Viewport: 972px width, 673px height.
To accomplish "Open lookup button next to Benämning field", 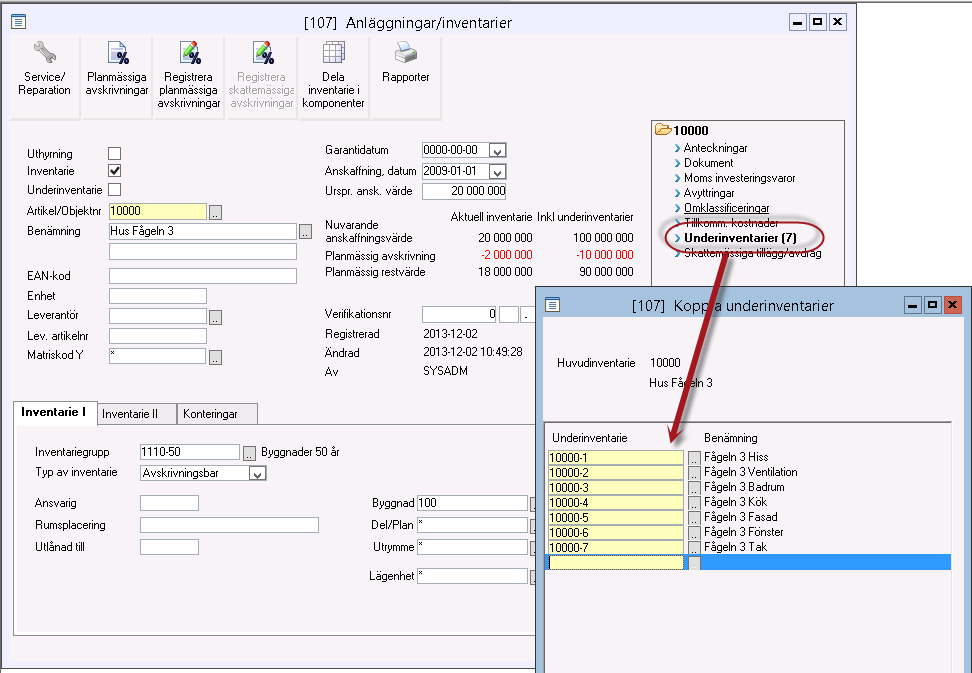I will (x=305, y=232).
